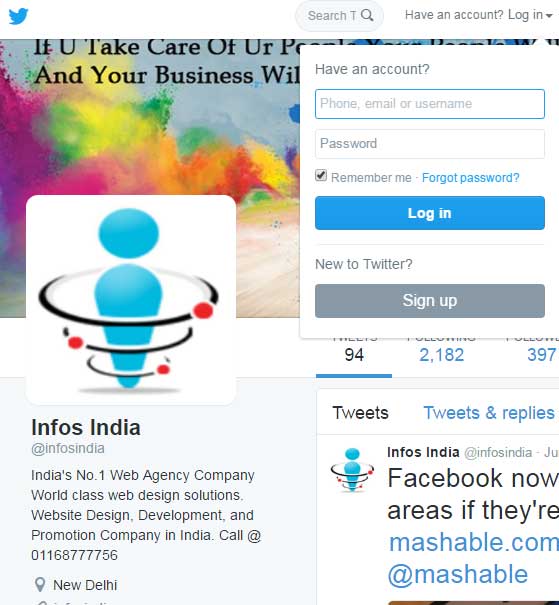Image resolution: width=559 pixels, height=605 pixels.
Task: Click the search magnifier icon
Action: click(x=367, y=15)
